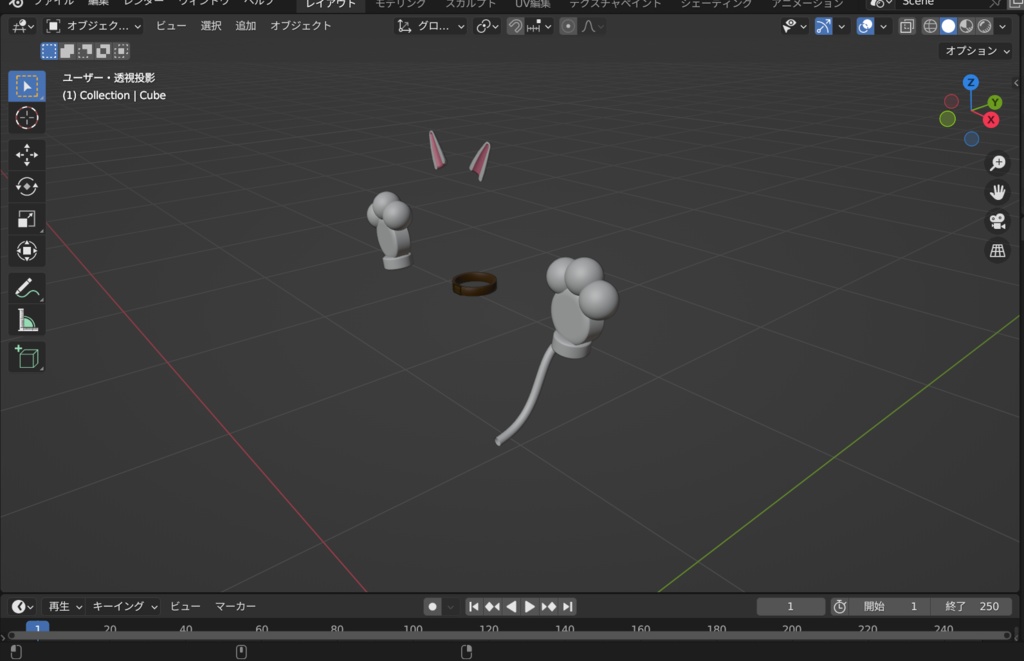The height and width of the screenshot is (661, 1024).
Task: Select the Rotate tool
Action: coord(27,187)
